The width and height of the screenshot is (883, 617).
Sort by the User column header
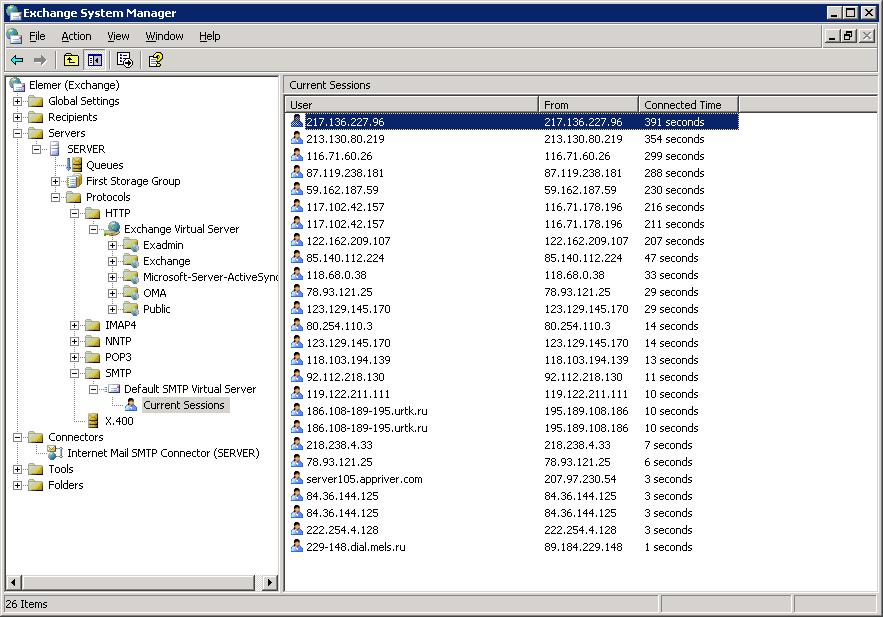(412, 105)
